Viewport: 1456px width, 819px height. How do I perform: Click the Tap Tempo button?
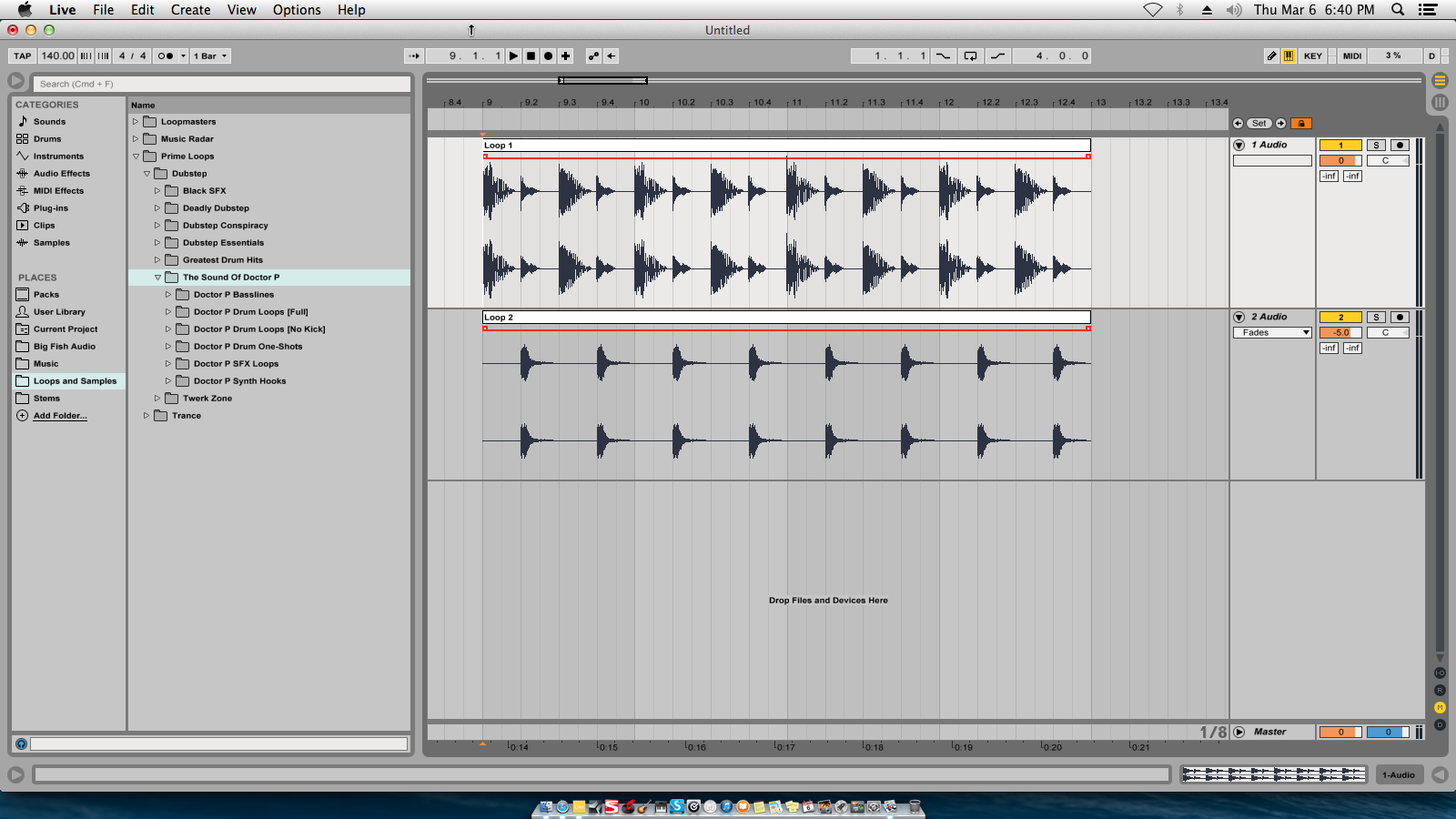coord(21,56)
